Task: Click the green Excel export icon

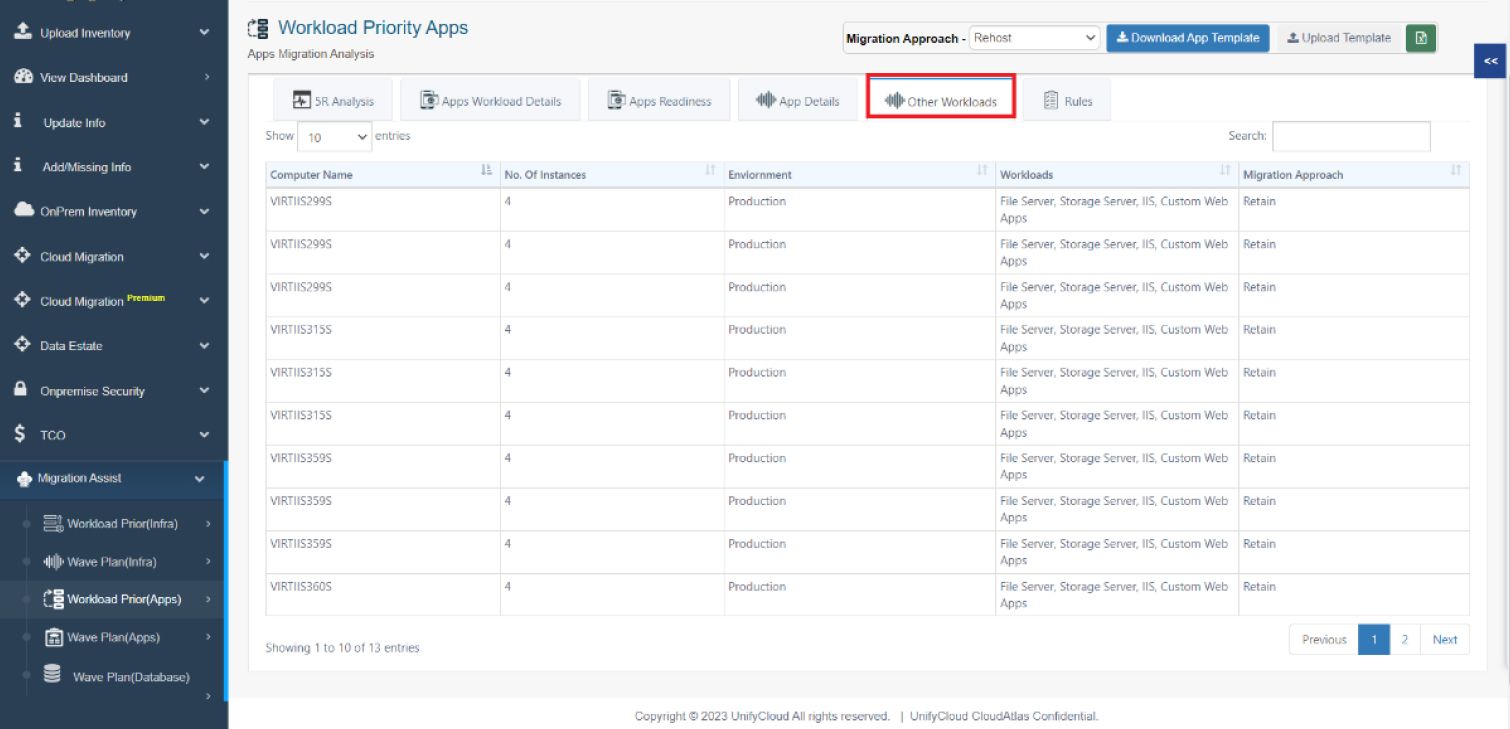Action: click(x=1421, y=38)
